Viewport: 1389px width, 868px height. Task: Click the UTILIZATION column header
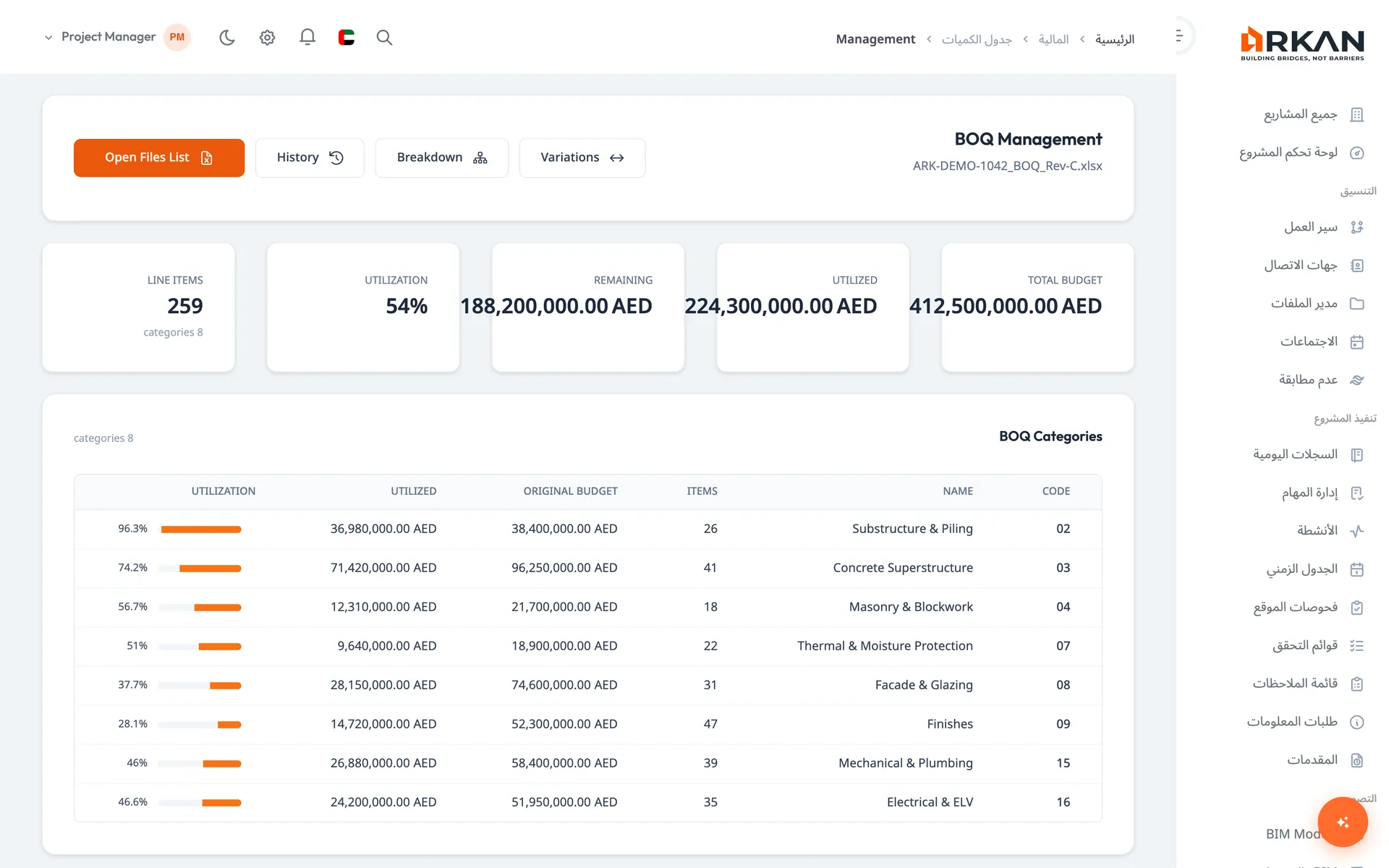224,491
